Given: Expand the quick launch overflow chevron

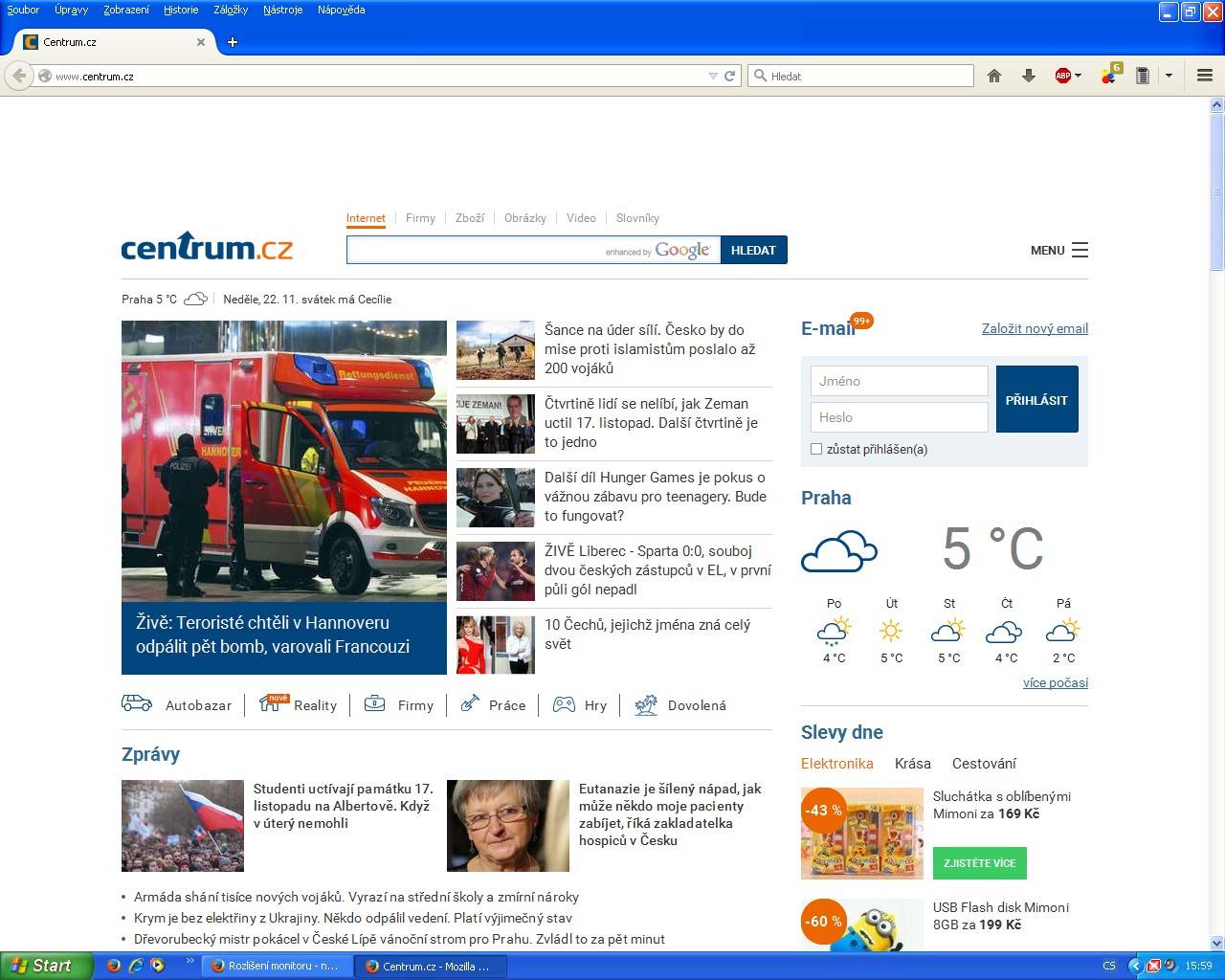Looking at the screenshot, I should click(x=189, y=960).
